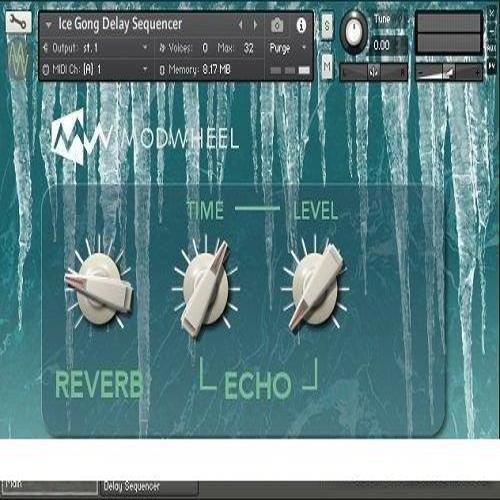This screenshot has width=500, height=500.
Task: Toggle the M mute button
Action: click(327, 67)
